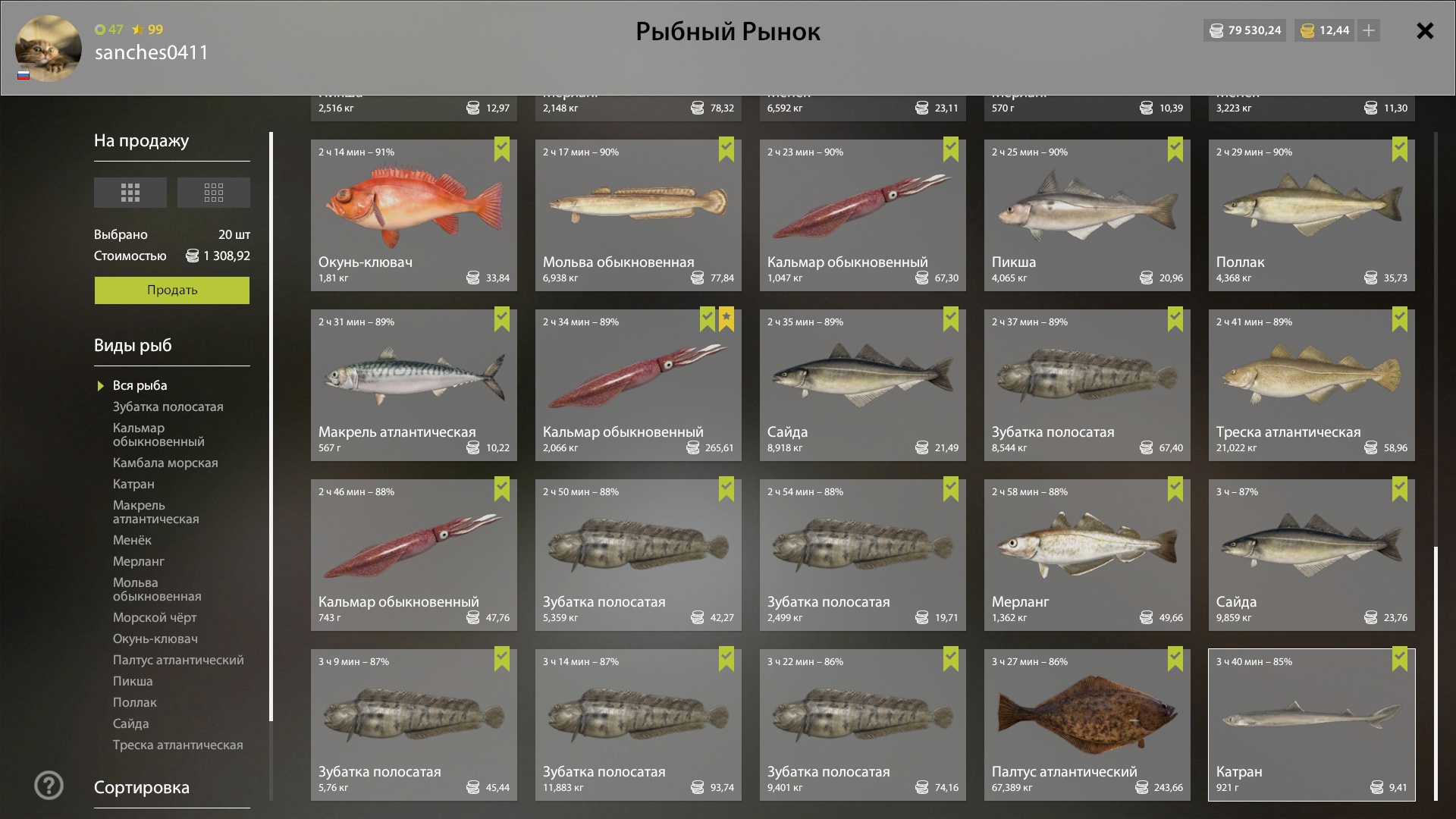Filter by Морской чёрт species
1456x819 pixels.
pos(155,617)
